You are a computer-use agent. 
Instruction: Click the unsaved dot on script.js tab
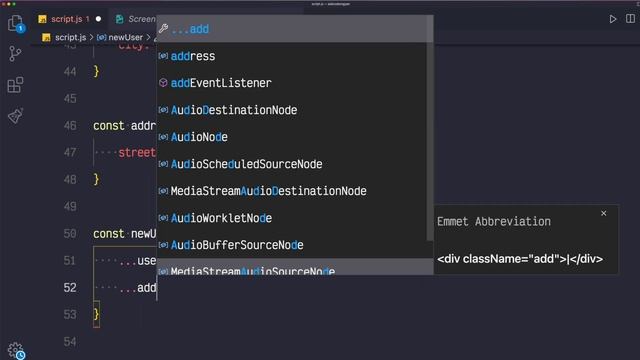98,19
